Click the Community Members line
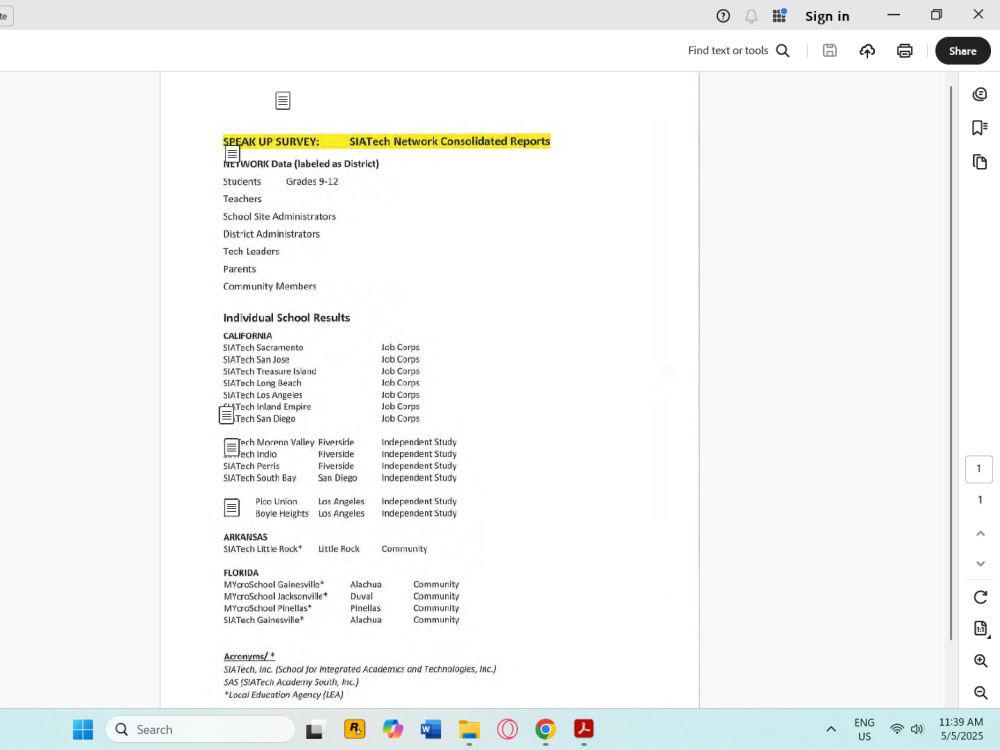 (x=269, y=286)
